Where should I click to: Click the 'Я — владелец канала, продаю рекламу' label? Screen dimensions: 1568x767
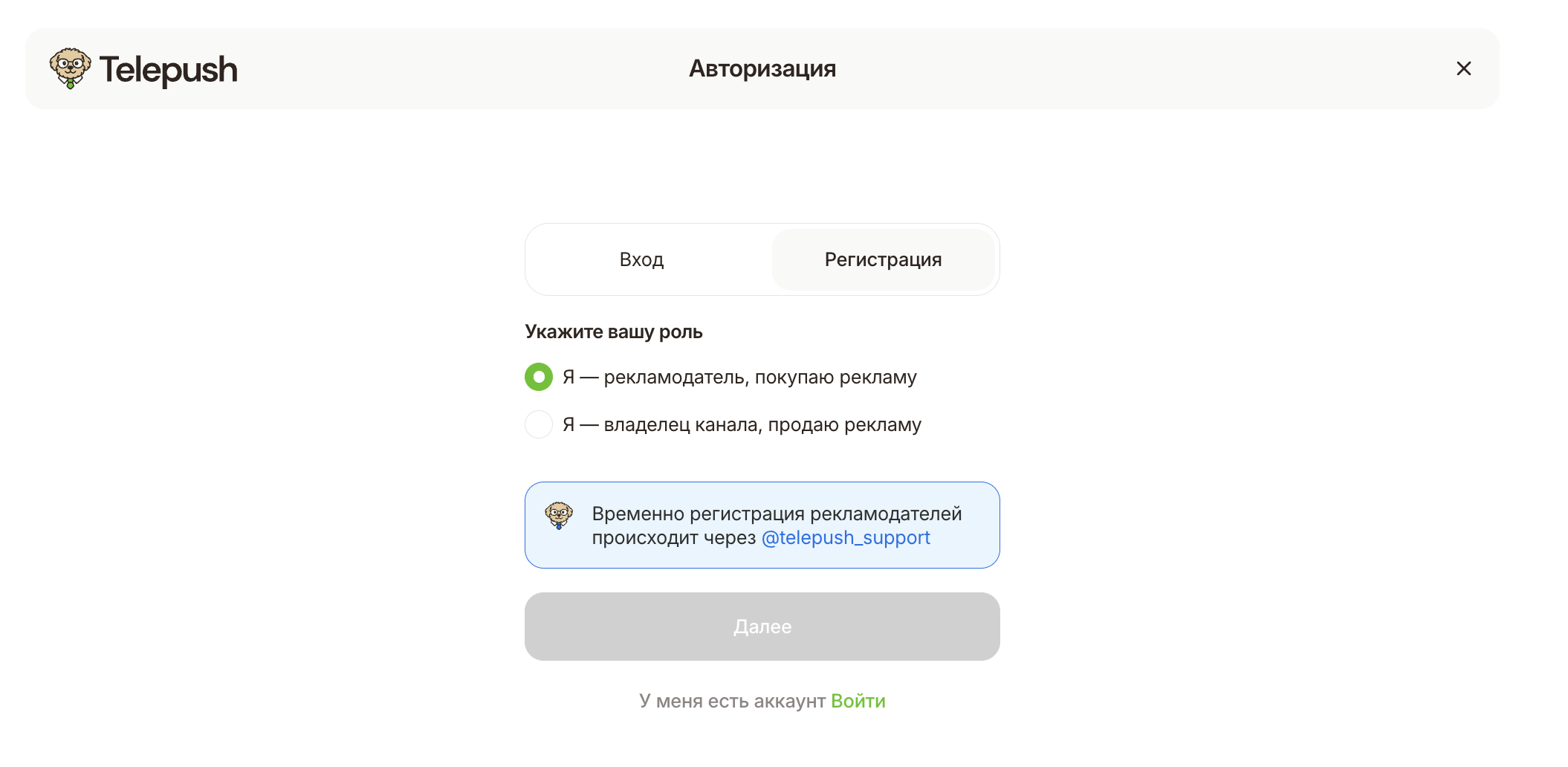click(x=742, y=425)
